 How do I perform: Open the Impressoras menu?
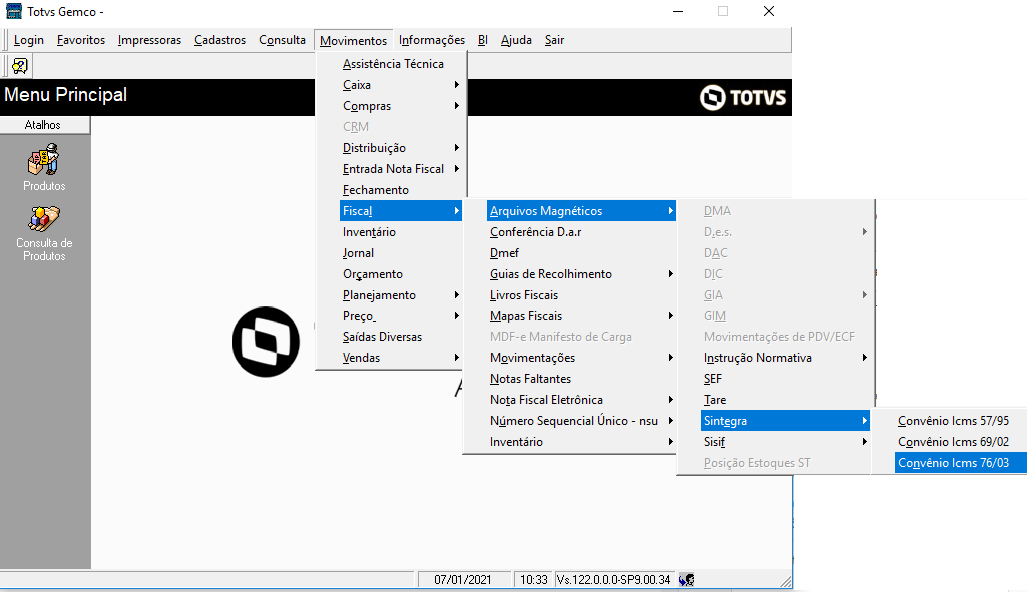149,40
